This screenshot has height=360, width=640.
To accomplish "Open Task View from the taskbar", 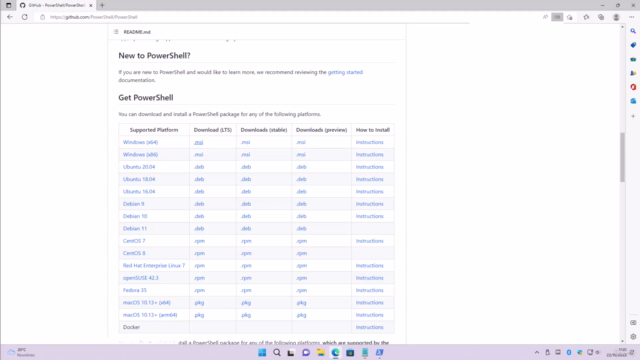I will (x=291, y=353).
